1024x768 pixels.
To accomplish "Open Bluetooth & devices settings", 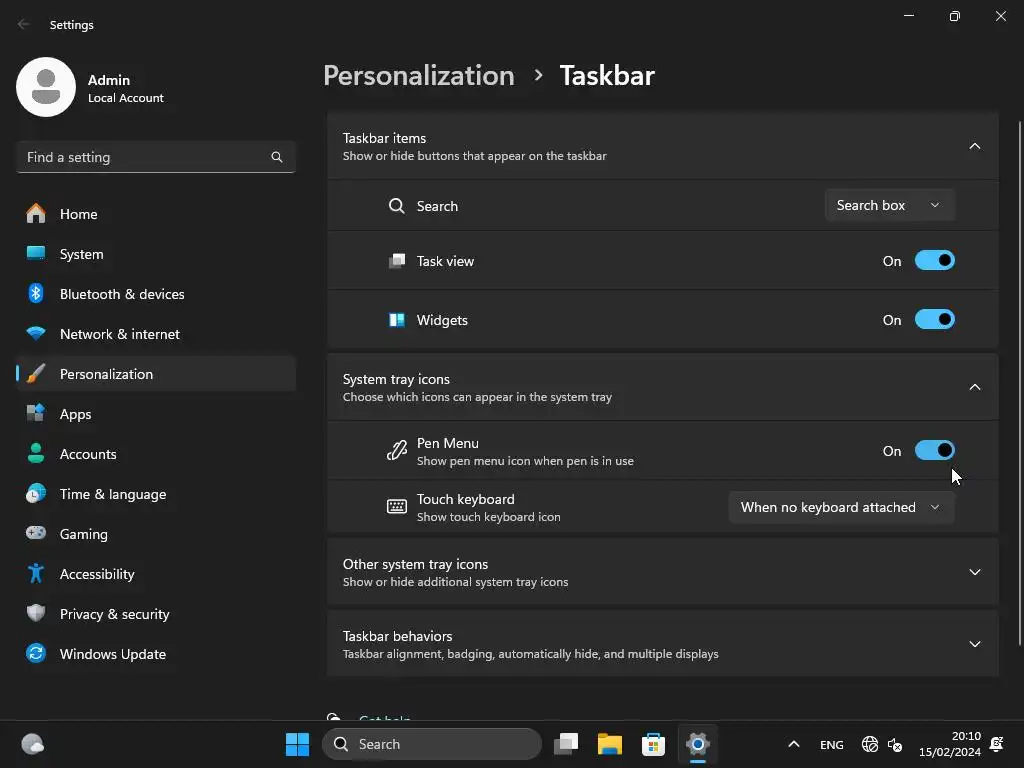I will click(156, 294).
